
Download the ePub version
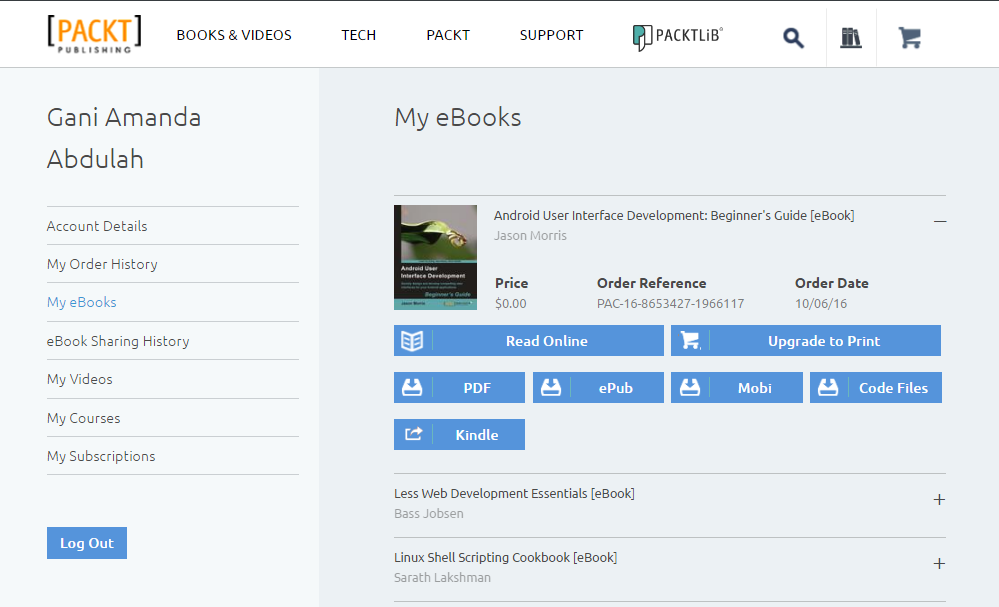click(x=598, y=387)
